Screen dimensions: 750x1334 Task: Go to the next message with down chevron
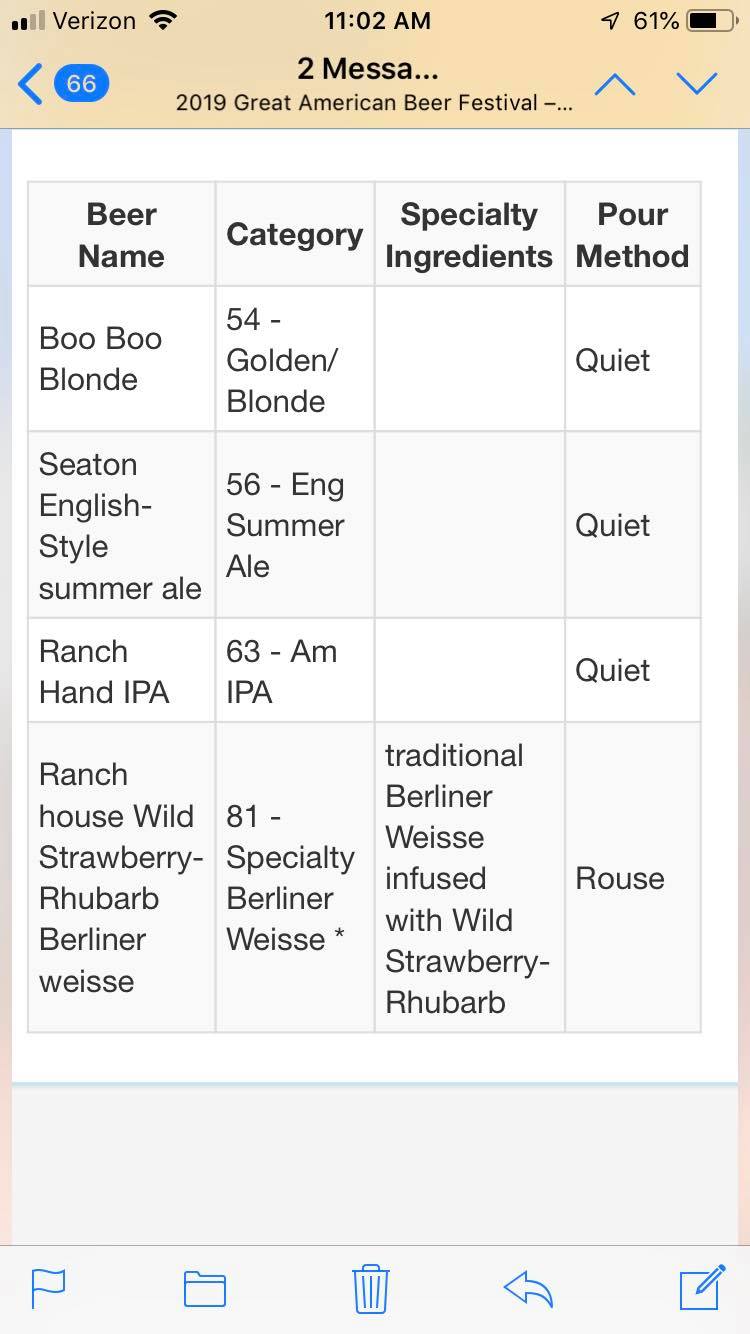(x=696, y=84)
